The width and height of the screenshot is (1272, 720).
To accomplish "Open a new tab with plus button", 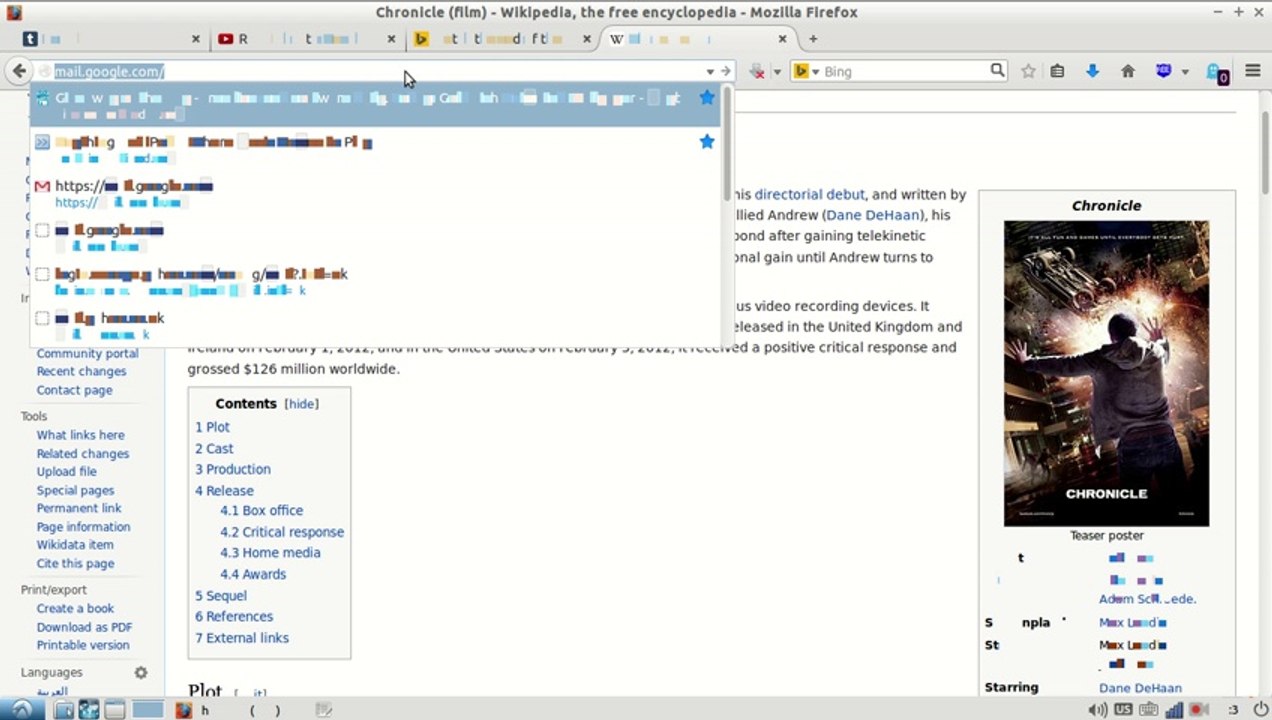I will 813,39.
